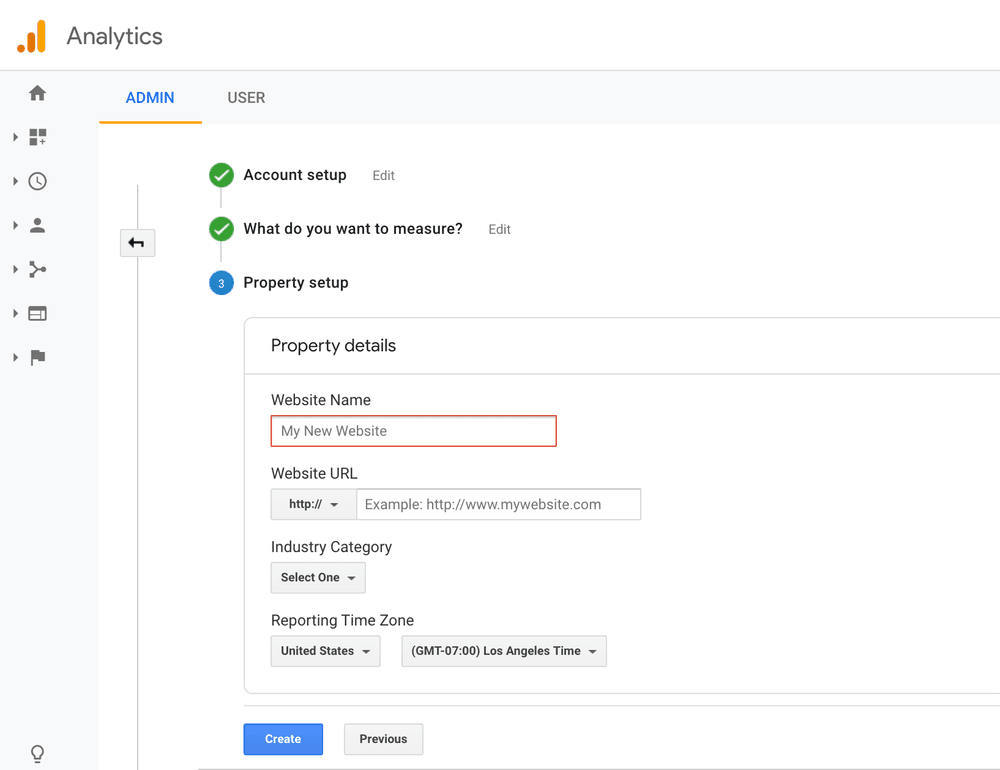1000x770 pixels.
Task: Change the United States time zone dropdown
Action: (325, 651)
